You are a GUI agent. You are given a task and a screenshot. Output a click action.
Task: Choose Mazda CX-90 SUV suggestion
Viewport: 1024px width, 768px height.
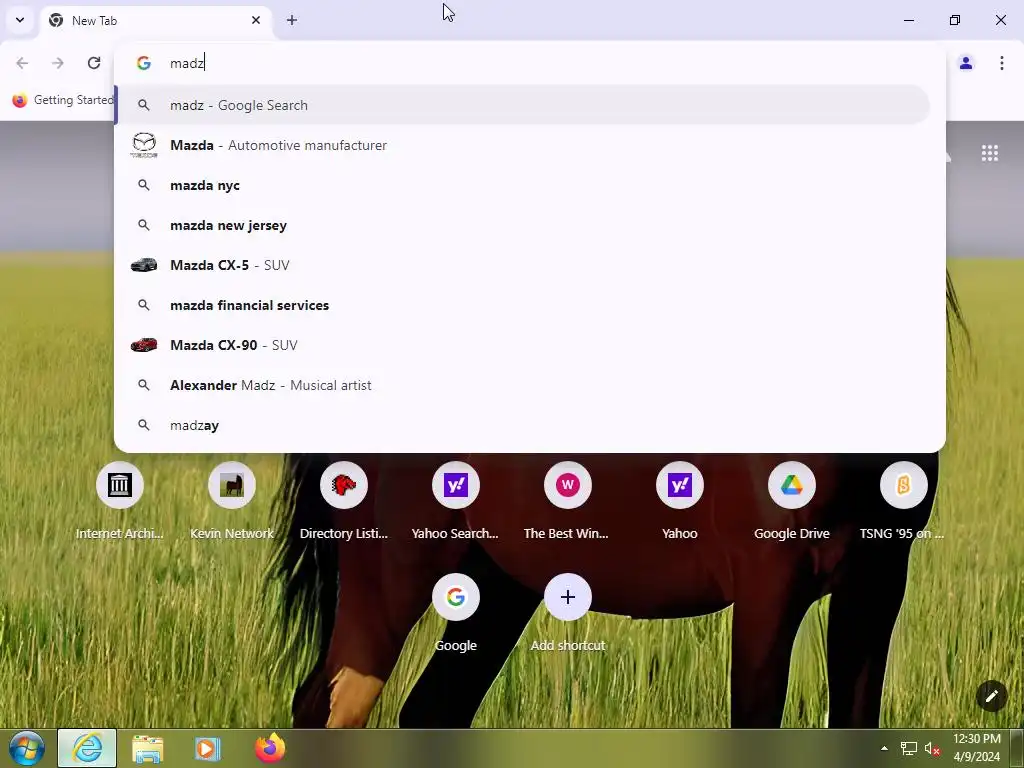(x=522, y=345)
